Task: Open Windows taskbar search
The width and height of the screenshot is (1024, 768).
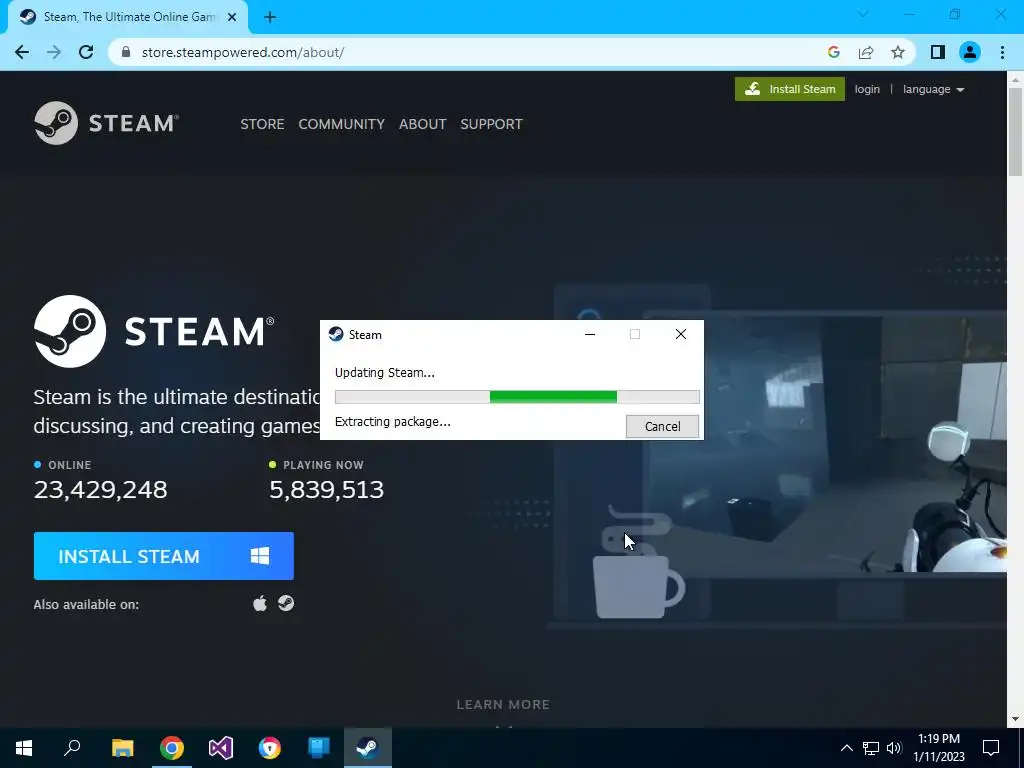Action: (72, 748)
